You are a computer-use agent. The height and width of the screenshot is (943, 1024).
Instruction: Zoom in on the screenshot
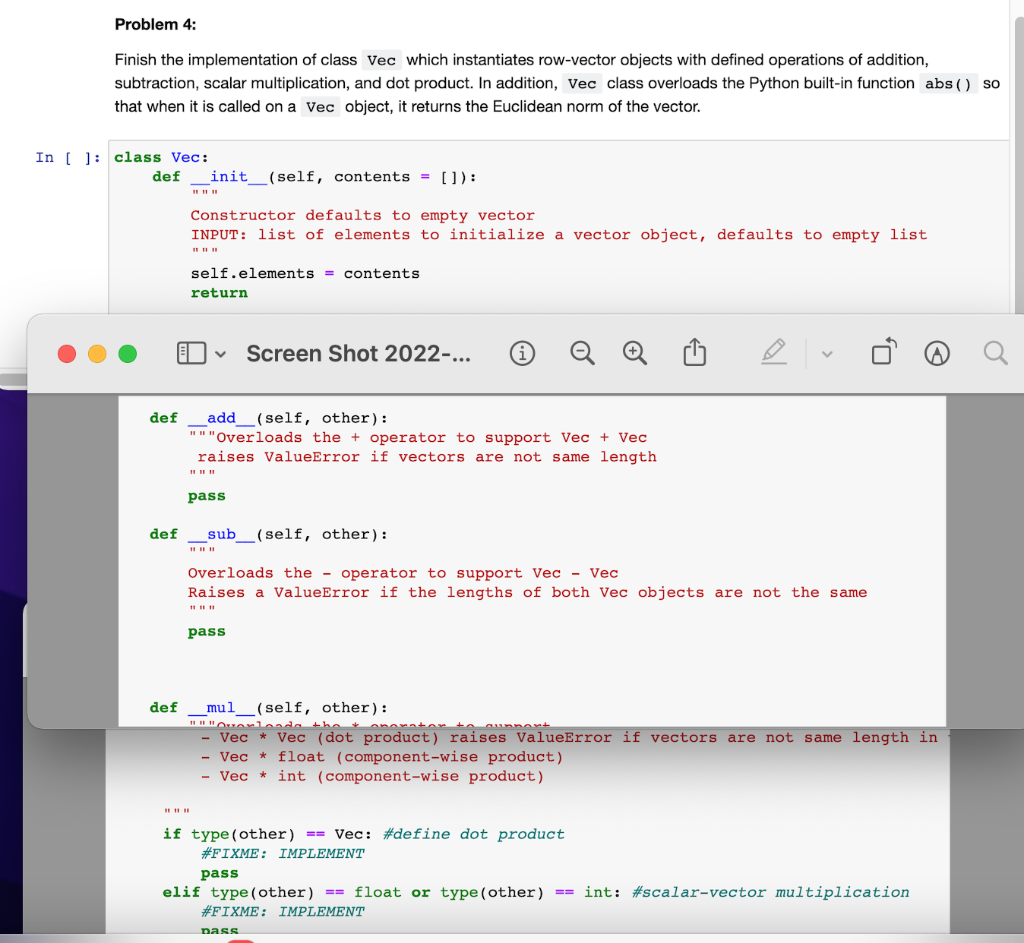point(635,353)
